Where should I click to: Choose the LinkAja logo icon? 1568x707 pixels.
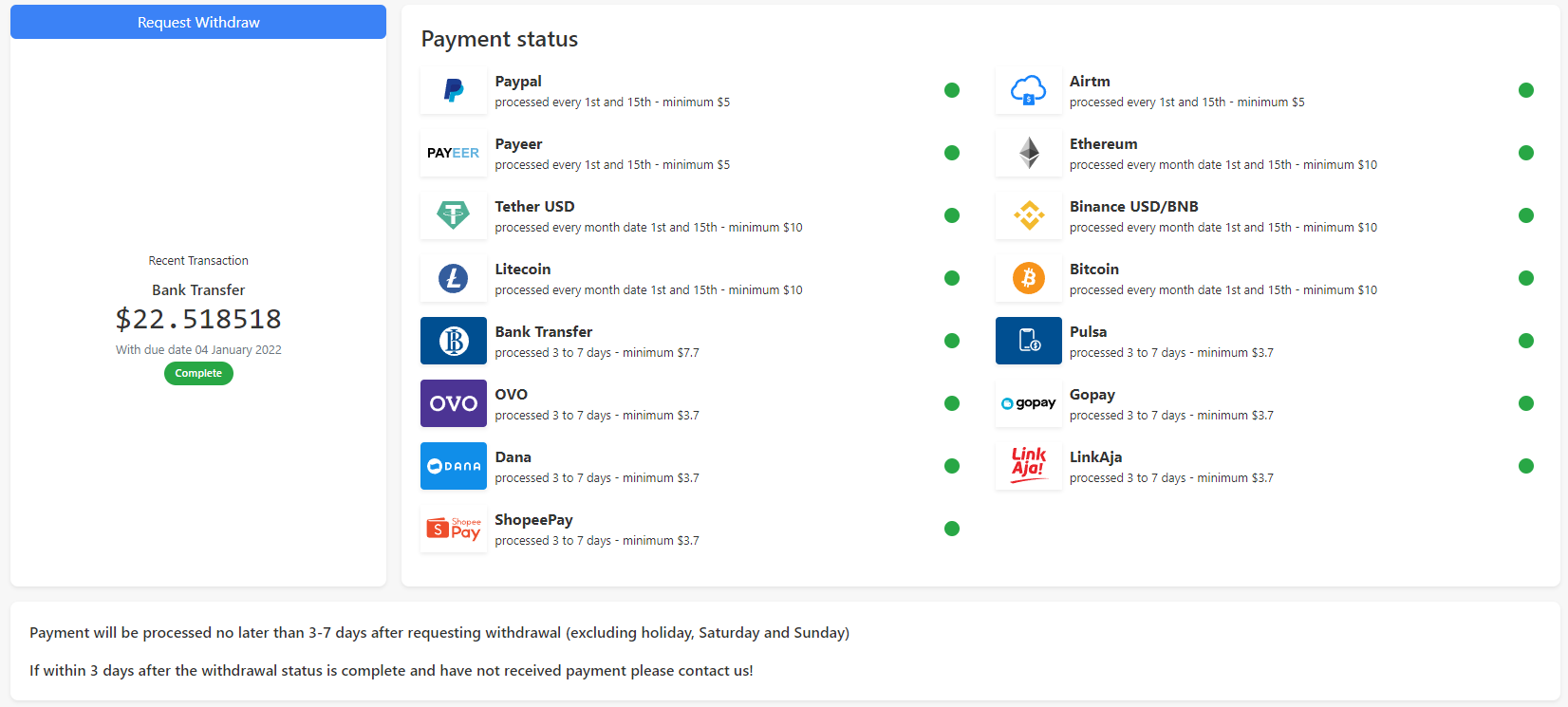click(x=1029, y=466)
